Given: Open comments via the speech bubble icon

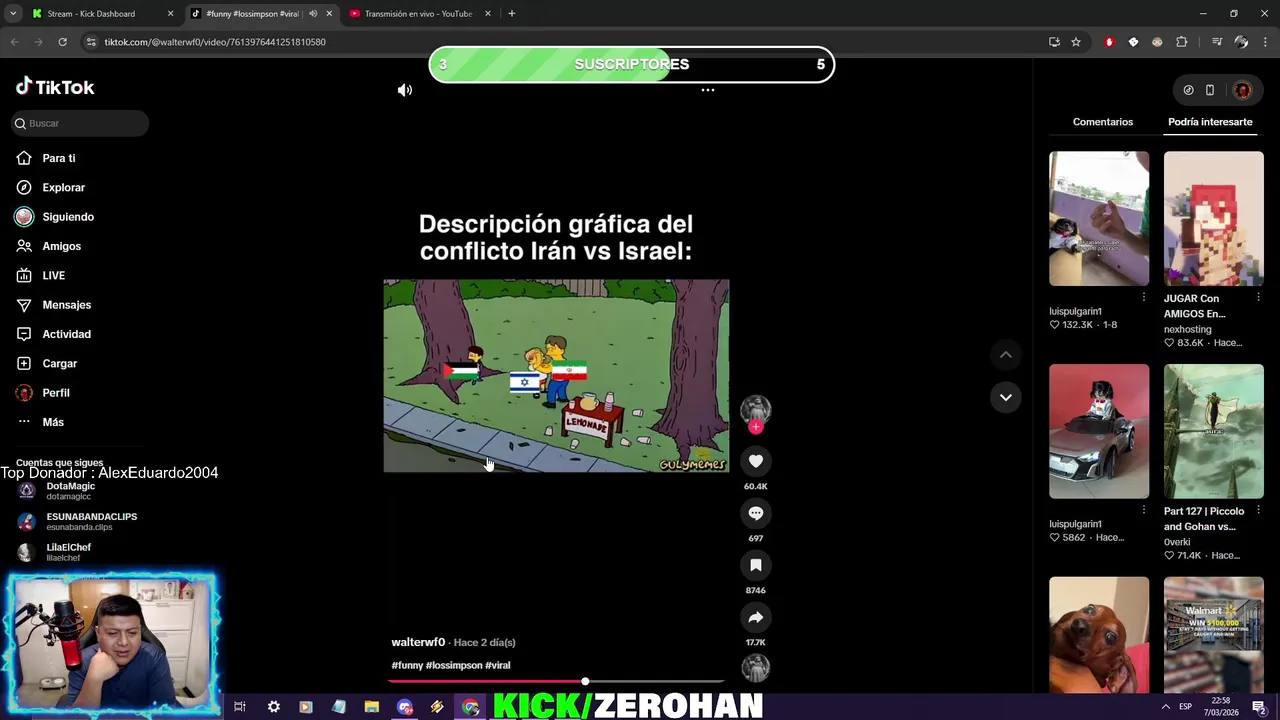Looking at the screenshot, I should [x=756, y=513].
